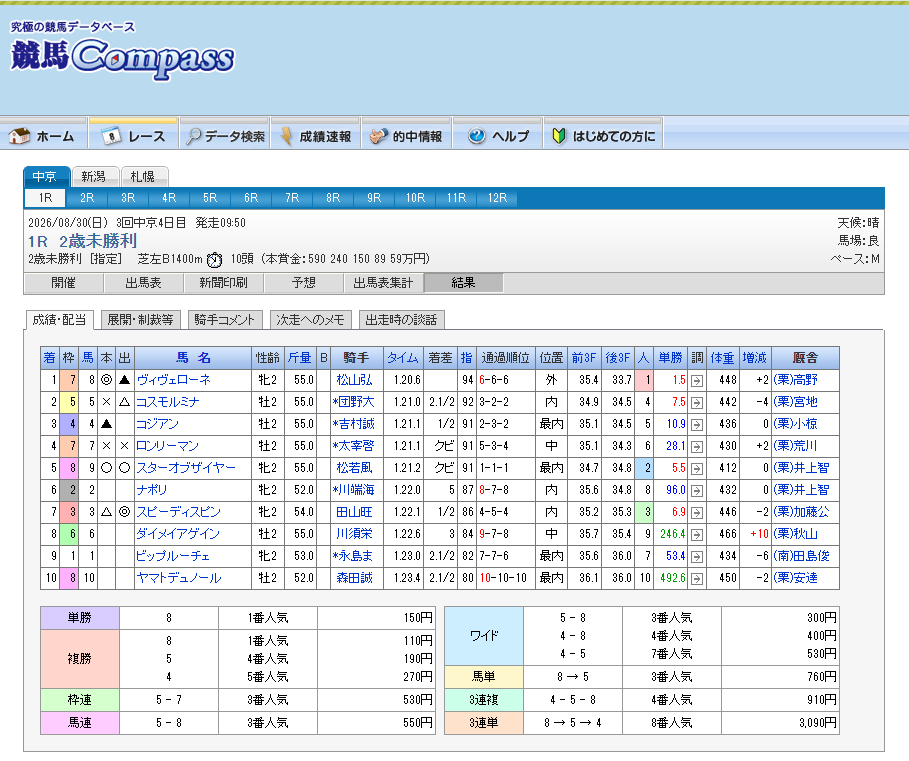Open 成績速報 in the main navigation
Screen dimensions: 909x761
click(x=317, y=136)
